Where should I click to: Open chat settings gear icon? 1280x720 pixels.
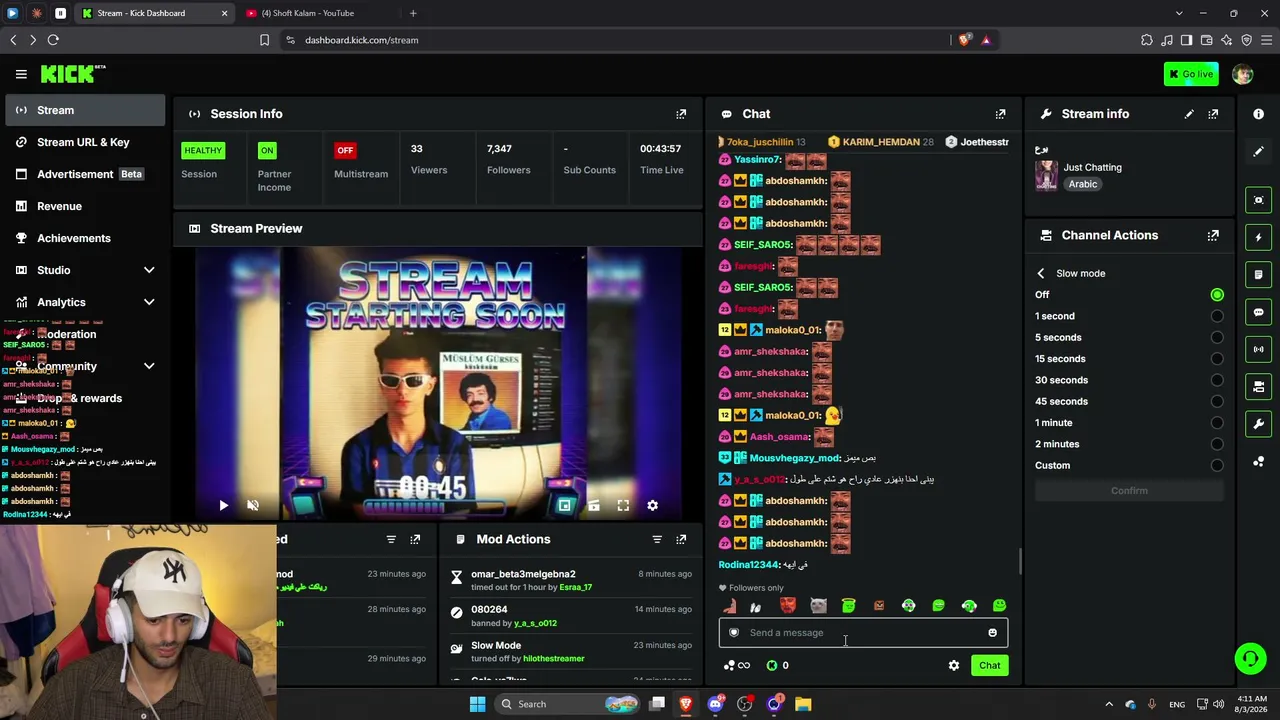[x=954, y=665]
